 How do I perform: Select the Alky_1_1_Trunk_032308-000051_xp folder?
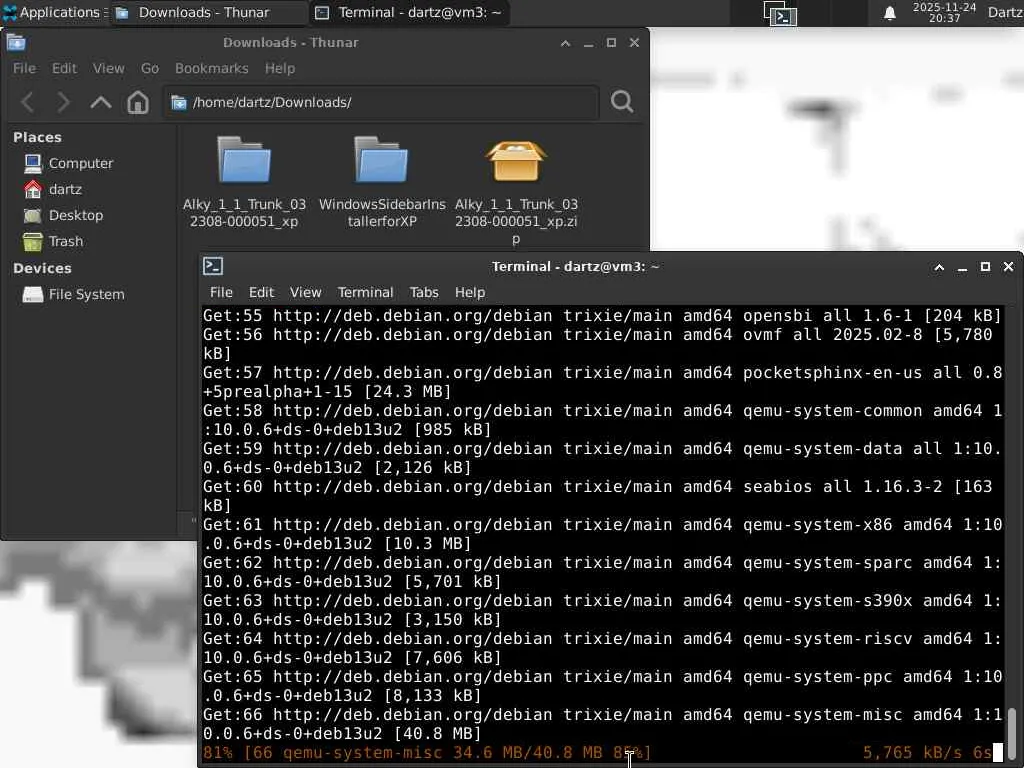point(244,182)
